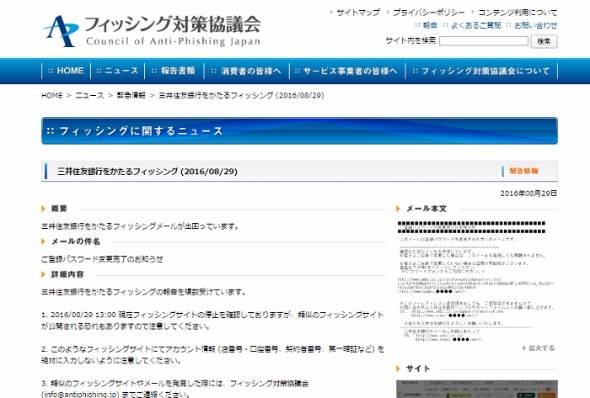
Task: Click the breadcrumb text 三井住友銀行をかたるフィッシング (2016/08/29)
Action: [x=241, y=96]
